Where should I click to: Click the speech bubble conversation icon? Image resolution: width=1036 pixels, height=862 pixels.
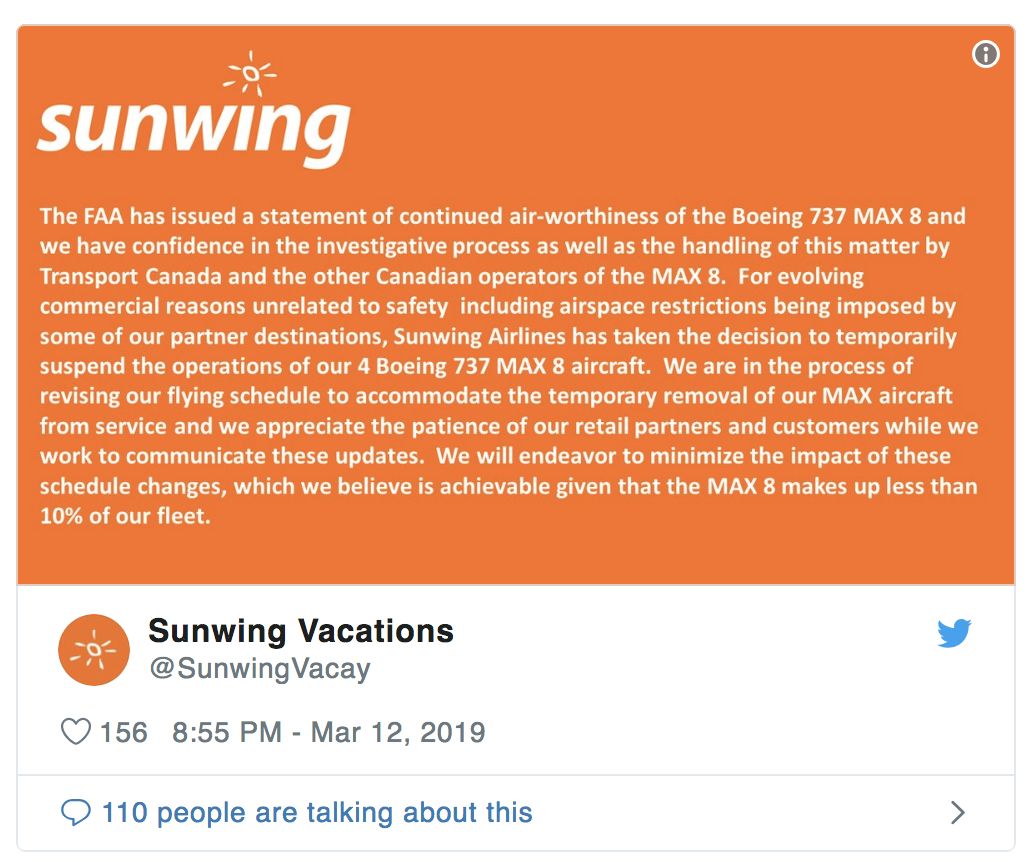pos(75,812)
